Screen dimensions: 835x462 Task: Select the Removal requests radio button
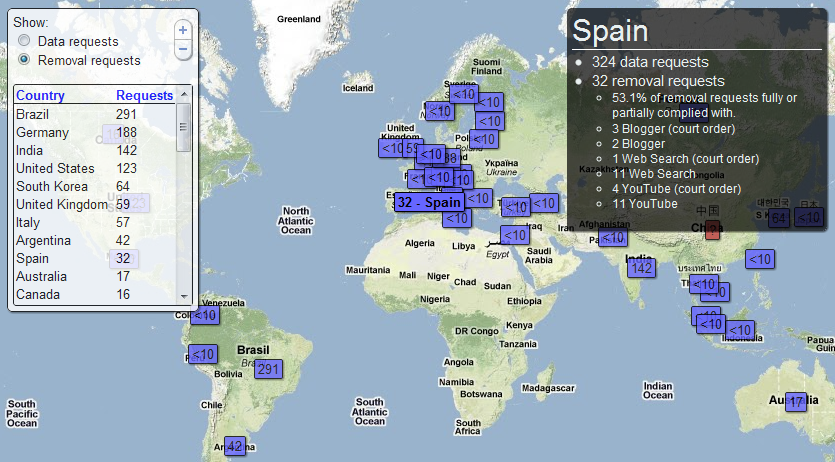(24, 59)
